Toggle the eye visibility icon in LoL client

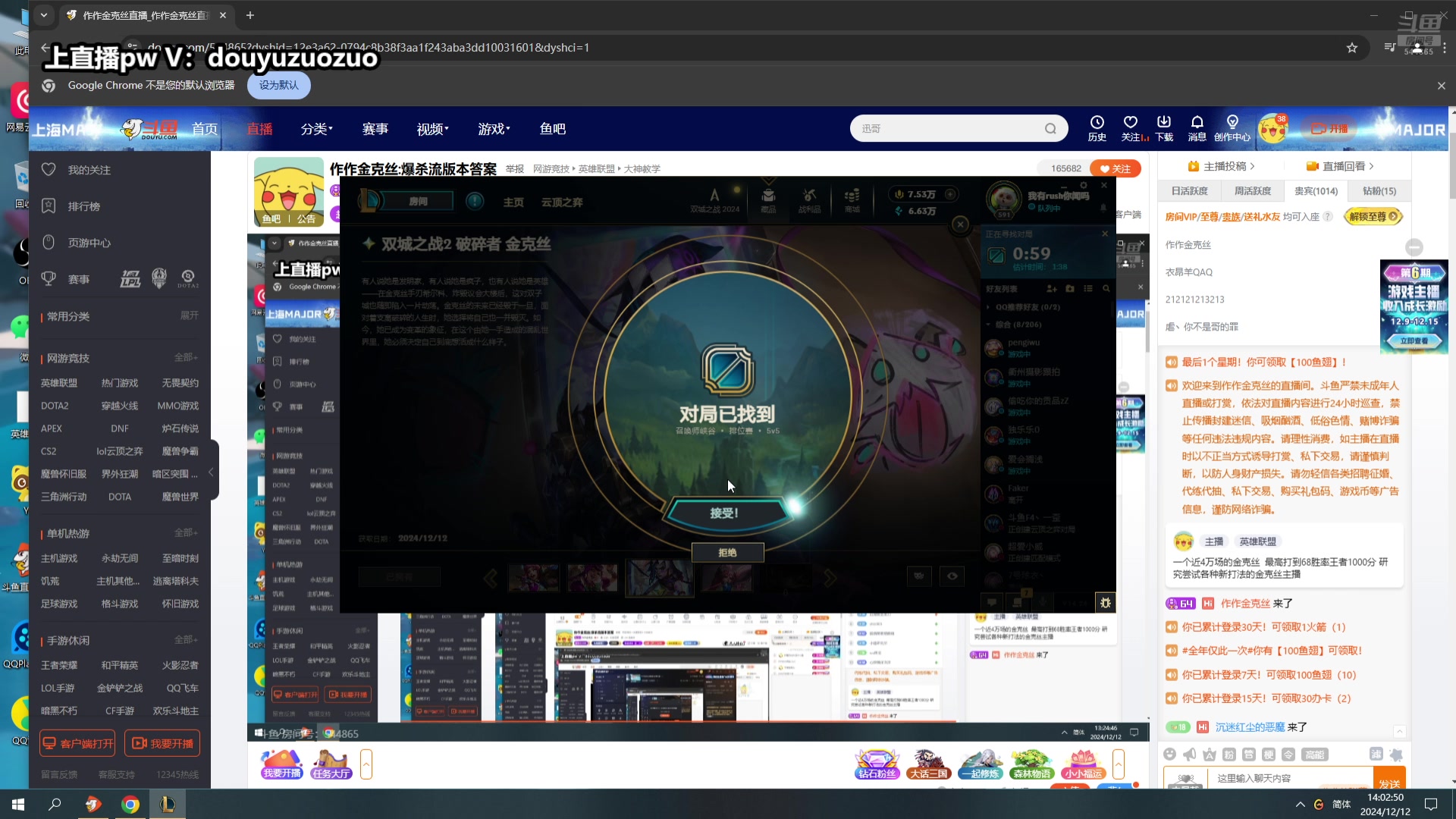click(952, 576)
